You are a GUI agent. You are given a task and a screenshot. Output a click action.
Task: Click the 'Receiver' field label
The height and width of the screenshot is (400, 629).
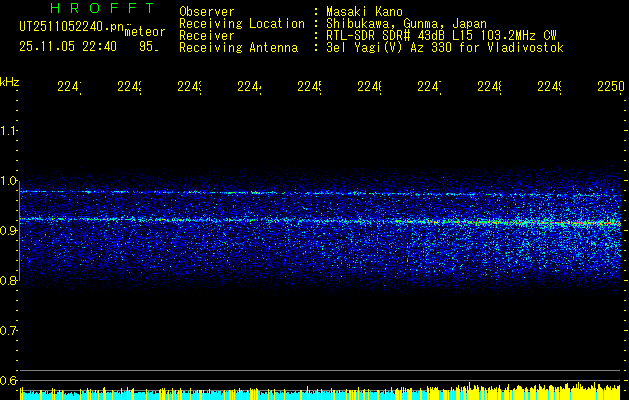coord(207,36)
